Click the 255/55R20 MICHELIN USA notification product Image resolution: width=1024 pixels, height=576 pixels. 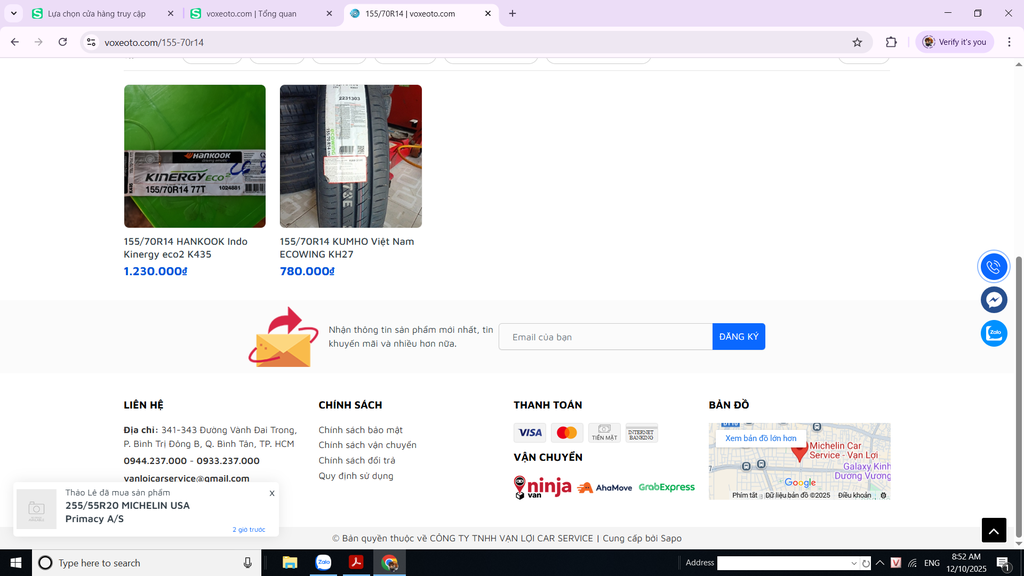[127, 512]
